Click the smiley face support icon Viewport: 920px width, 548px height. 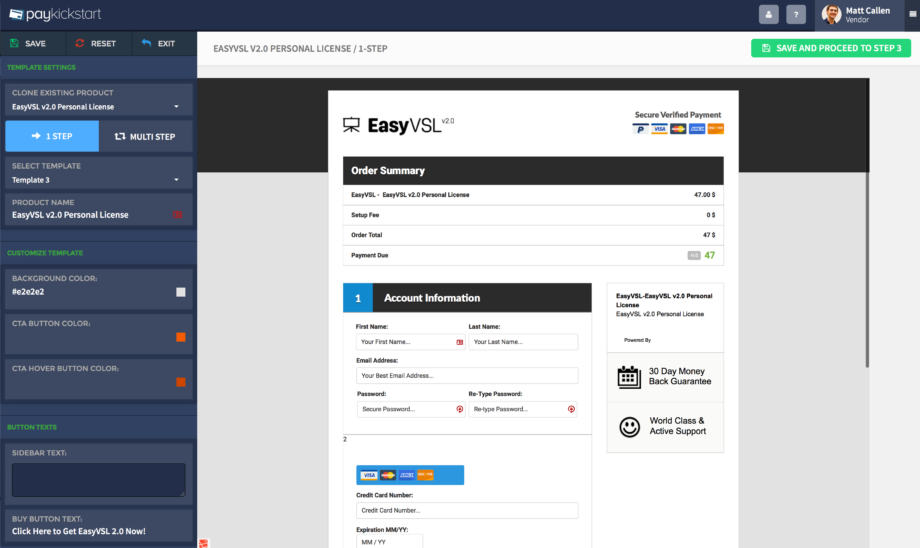click(630, 427)
